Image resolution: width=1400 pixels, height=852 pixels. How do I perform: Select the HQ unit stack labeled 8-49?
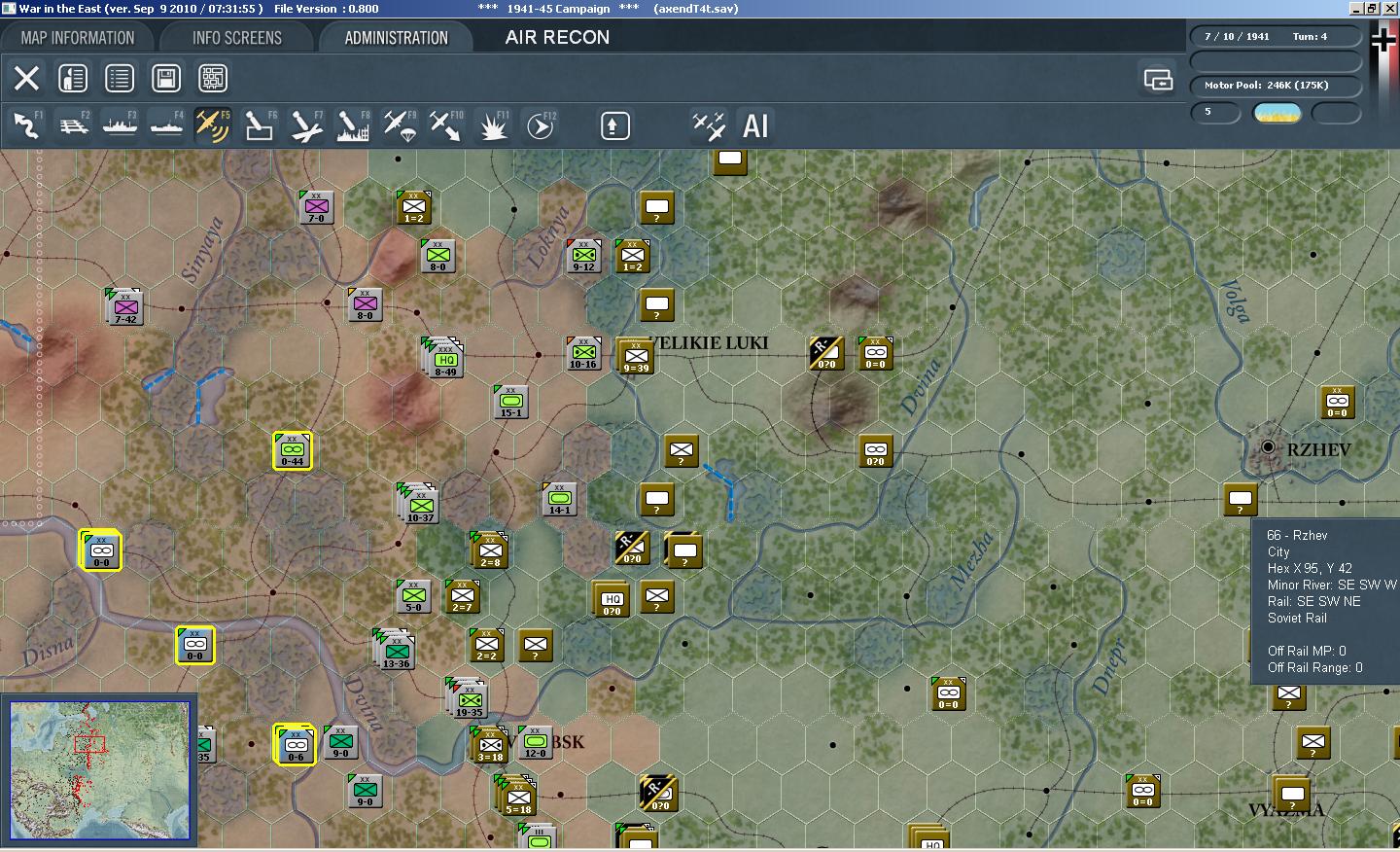click(444, 357)
